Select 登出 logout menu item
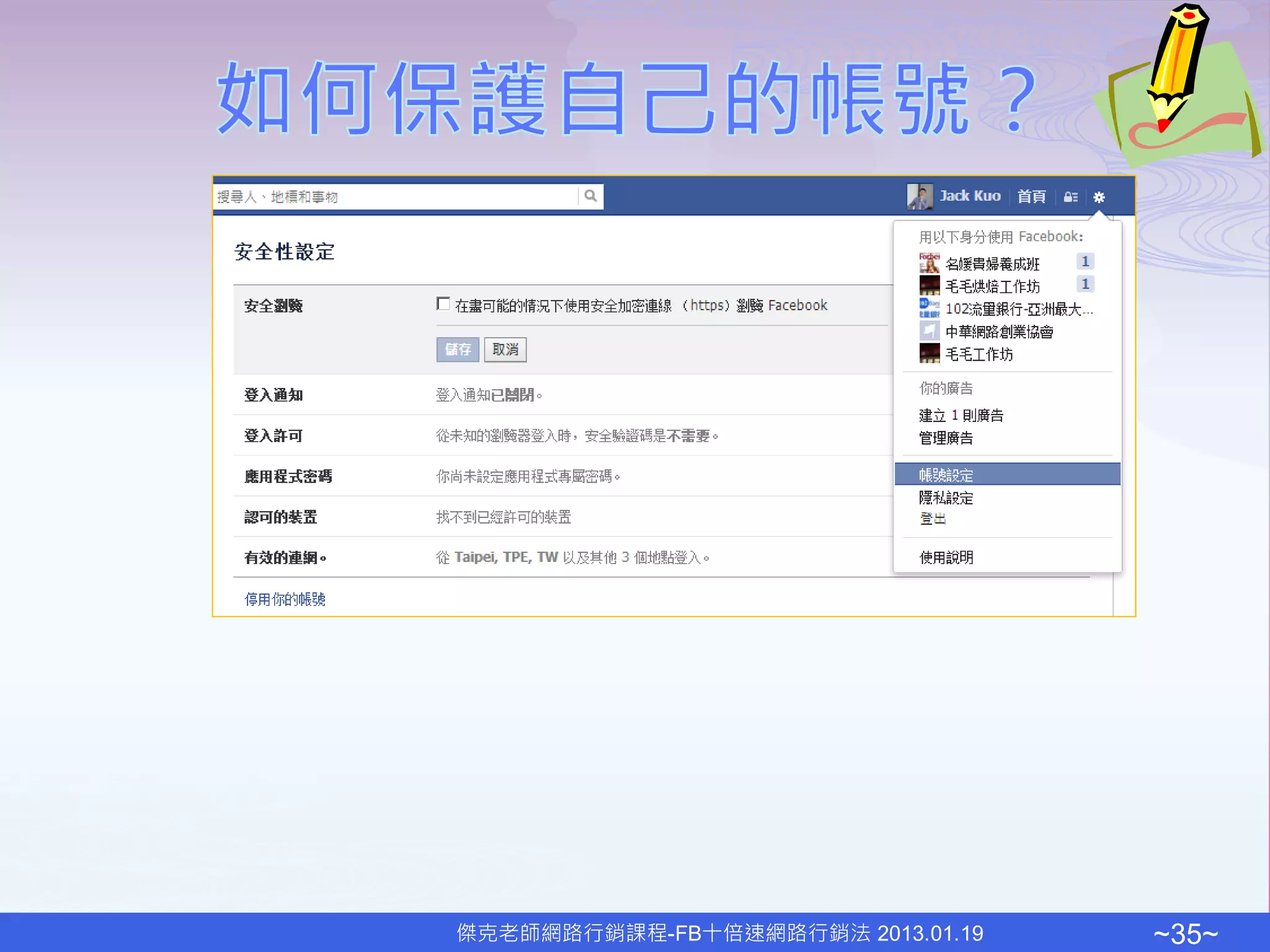Image resolution: width=1270 pixels, height=952 pixels. pos(933,519)
